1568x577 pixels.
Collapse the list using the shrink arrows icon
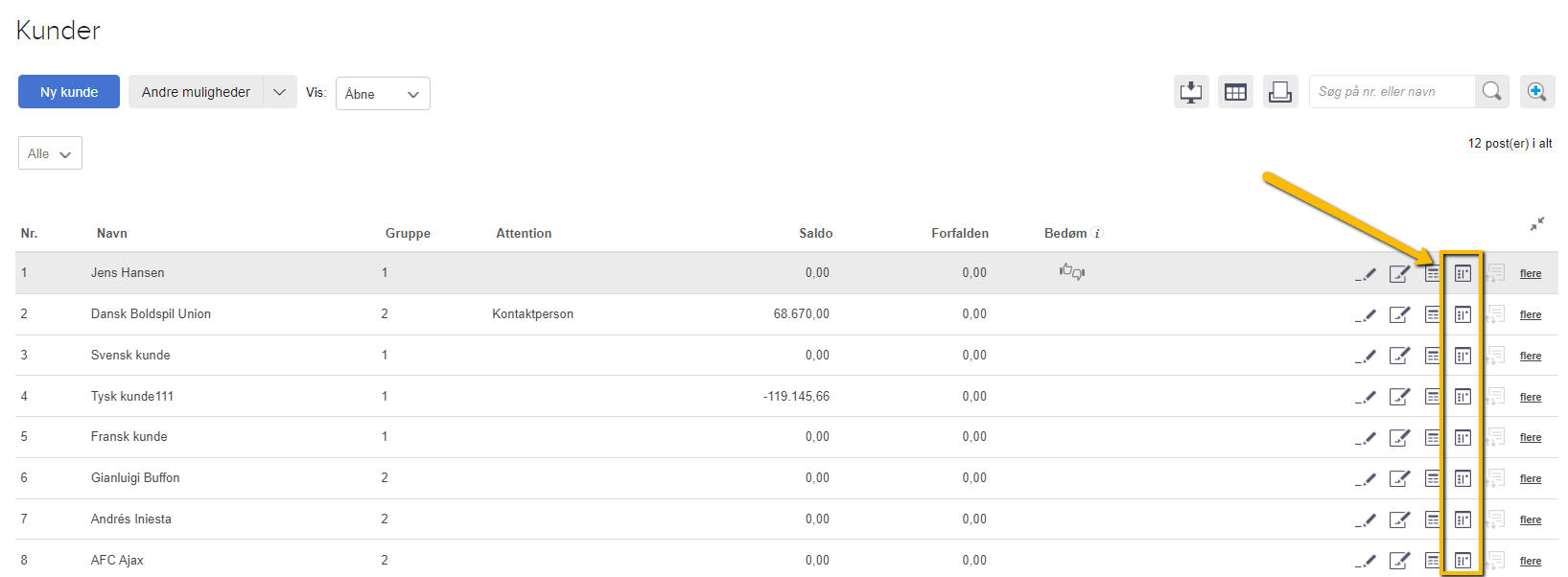coord(1537,223)
